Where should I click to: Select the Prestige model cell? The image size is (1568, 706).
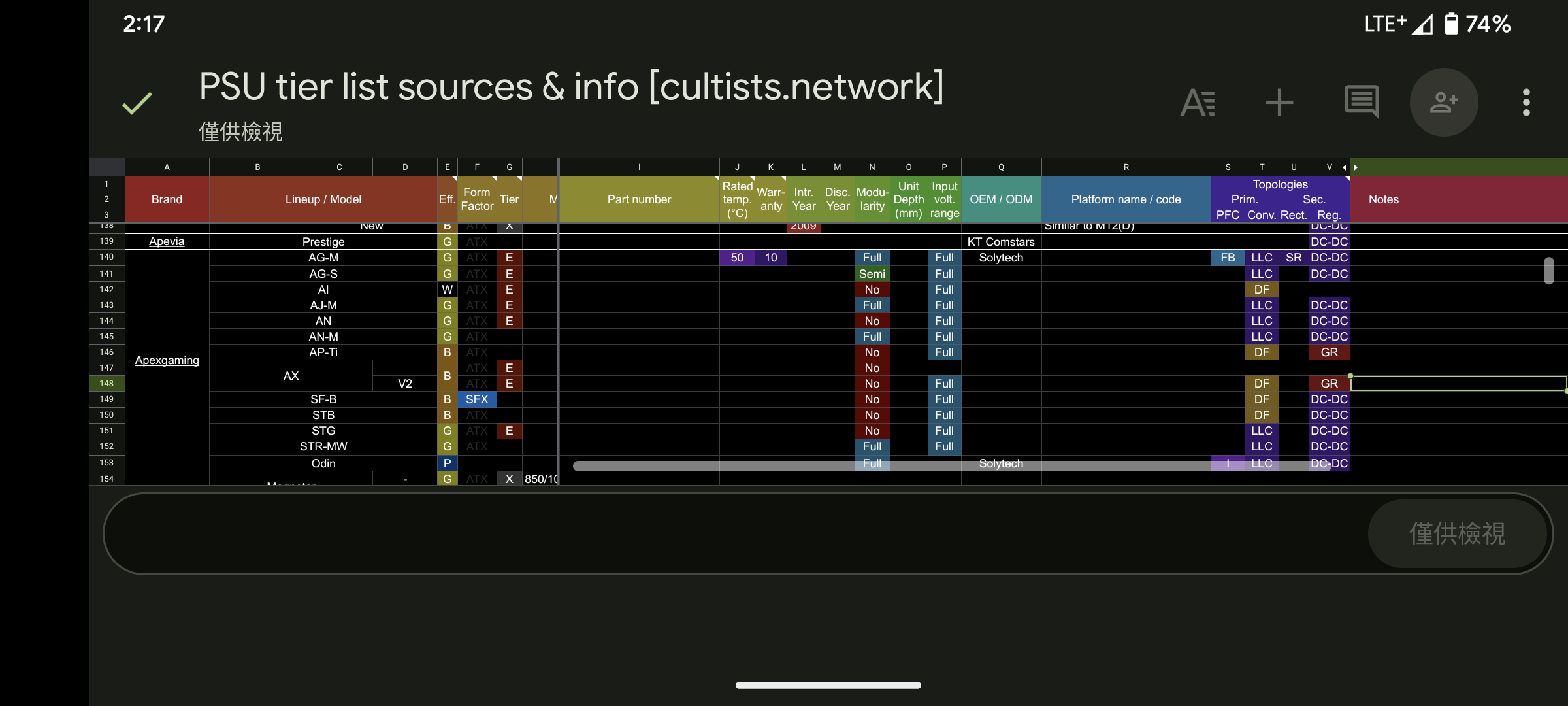(323, 241)
